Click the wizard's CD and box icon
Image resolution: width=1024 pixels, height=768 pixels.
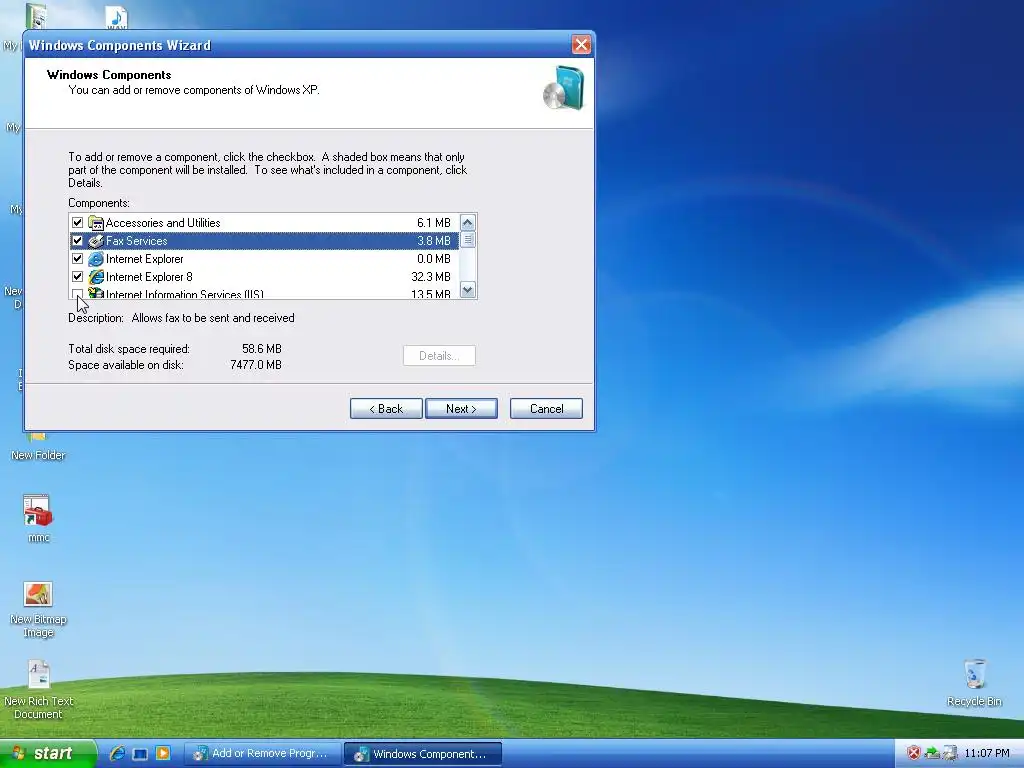point(563,88)
